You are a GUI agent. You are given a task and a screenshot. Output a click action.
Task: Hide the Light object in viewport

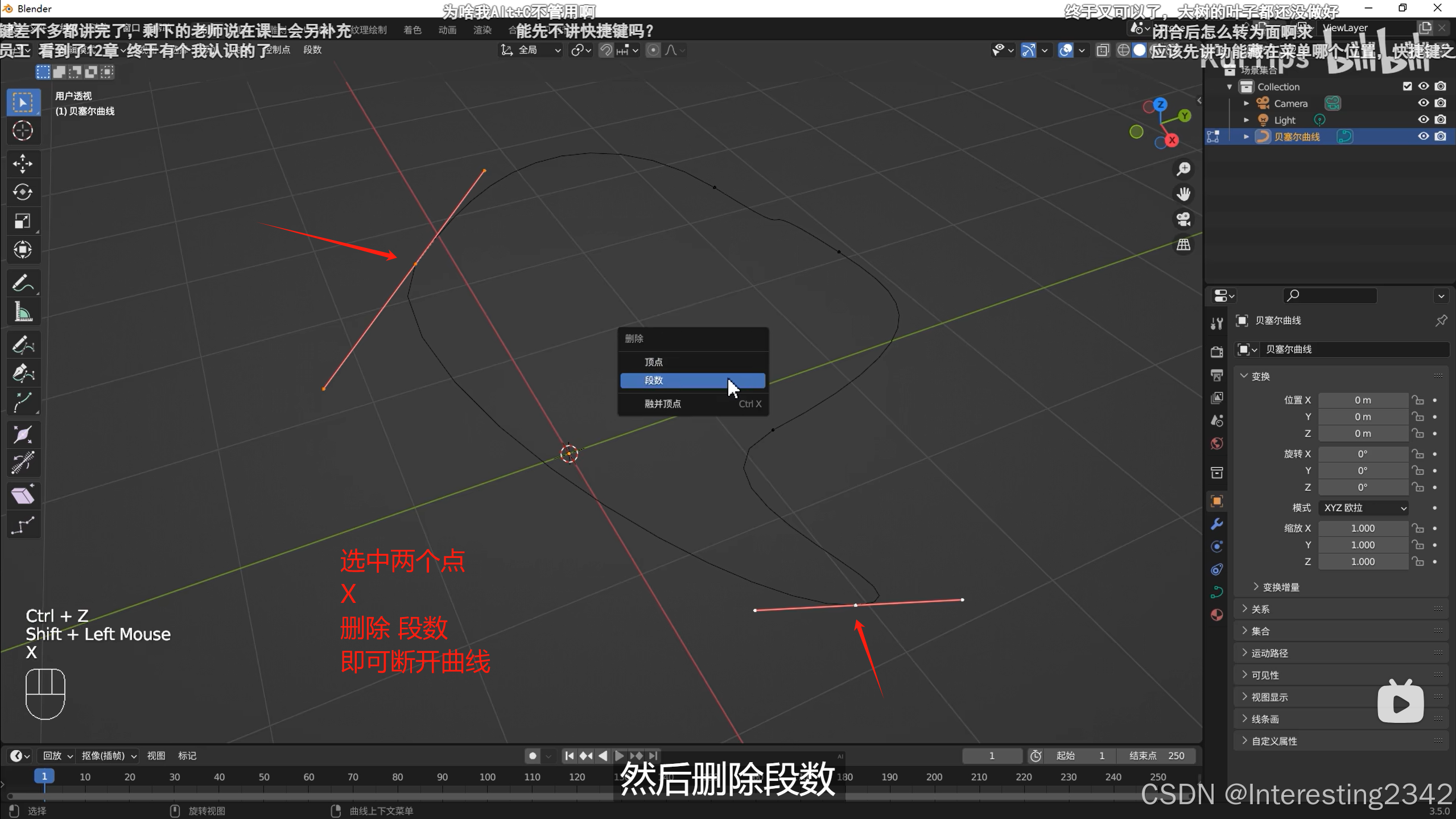pyautogui.click(x=1423, y=119)
